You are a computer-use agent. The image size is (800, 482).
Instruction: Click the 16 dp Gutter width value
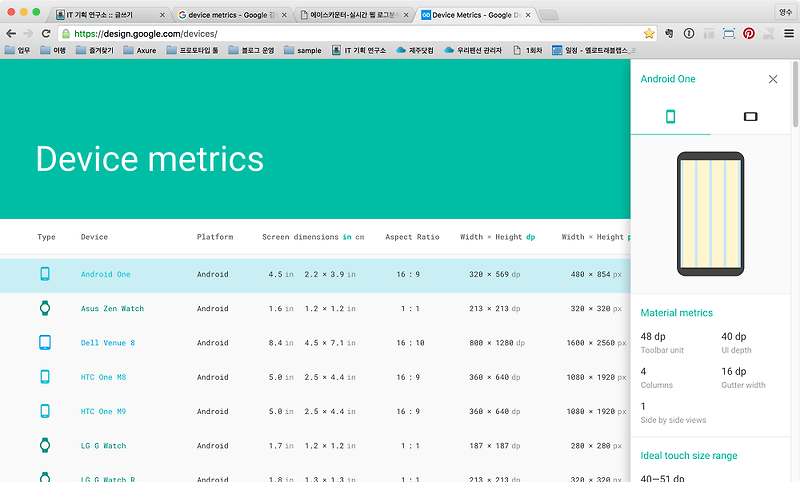point(734,371)
